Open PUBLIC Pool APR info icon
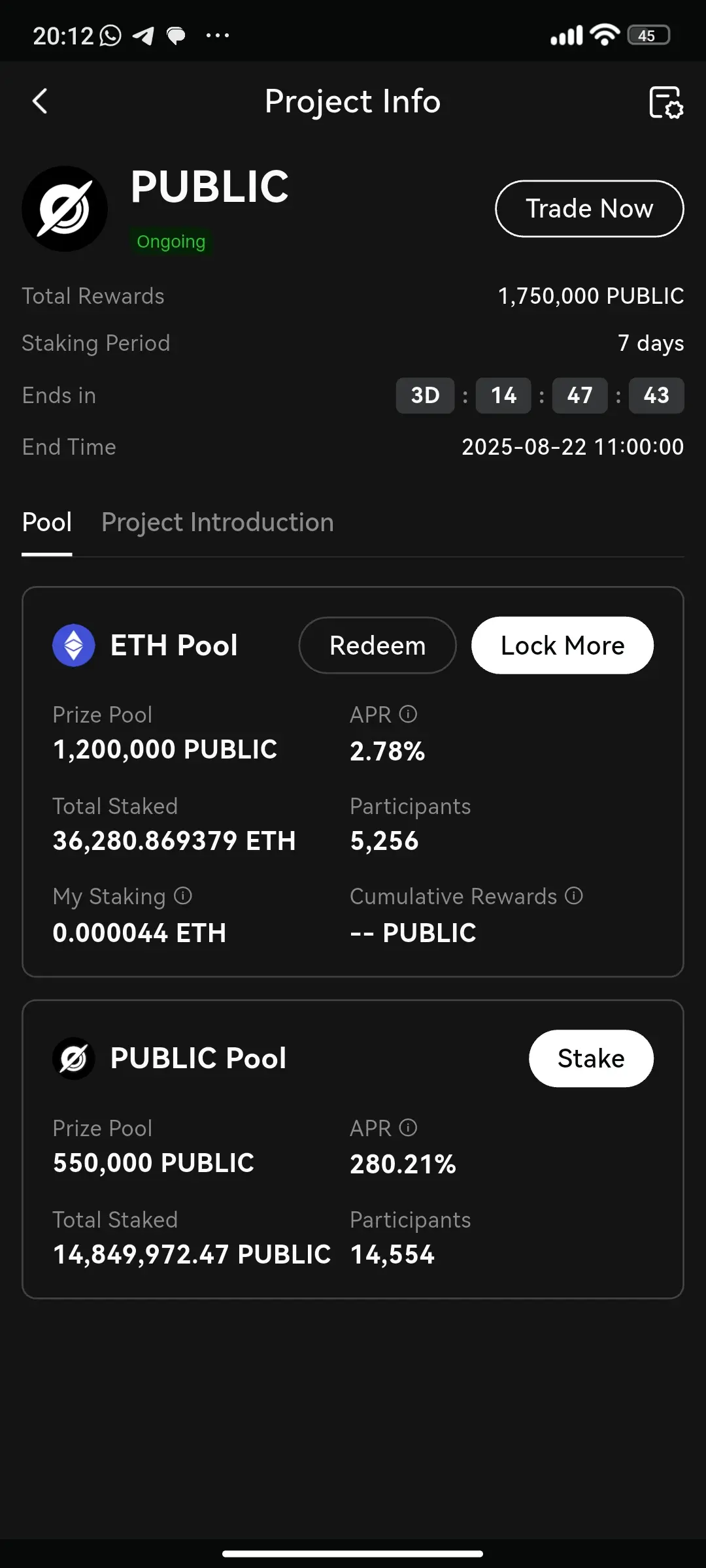This screenshot has width=706, height=1568. (408, 1128)
